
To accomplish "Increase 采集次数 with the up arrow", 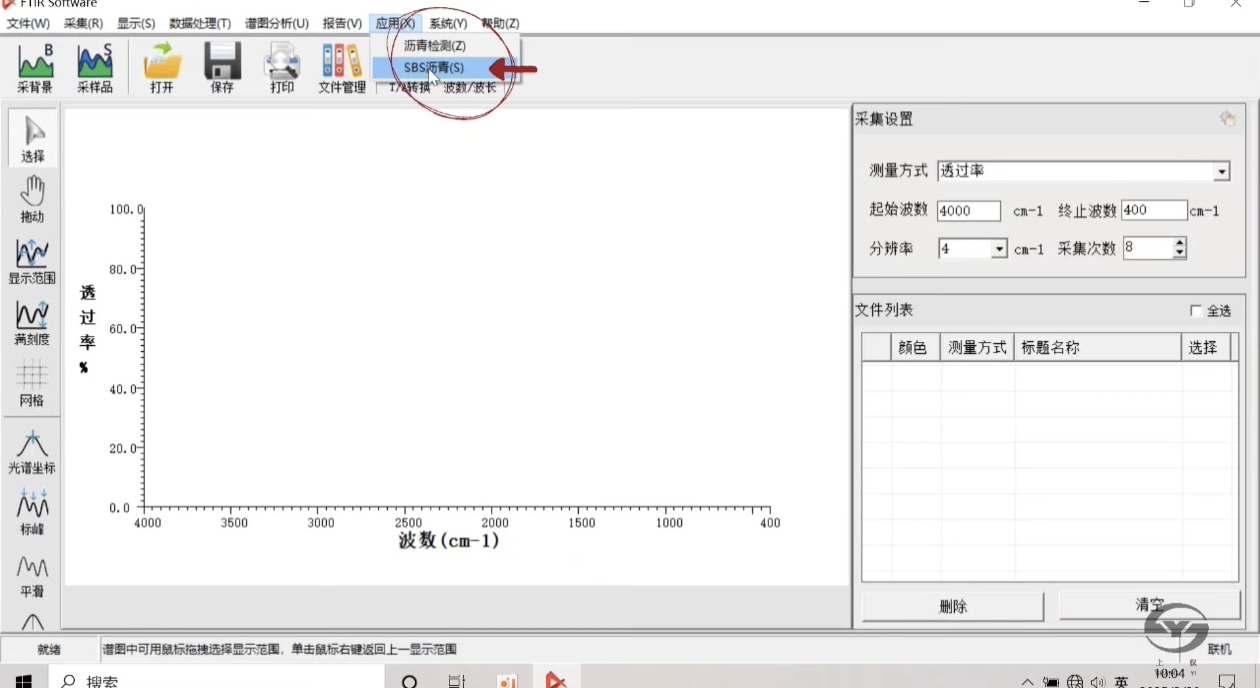I will point(1179,243).
